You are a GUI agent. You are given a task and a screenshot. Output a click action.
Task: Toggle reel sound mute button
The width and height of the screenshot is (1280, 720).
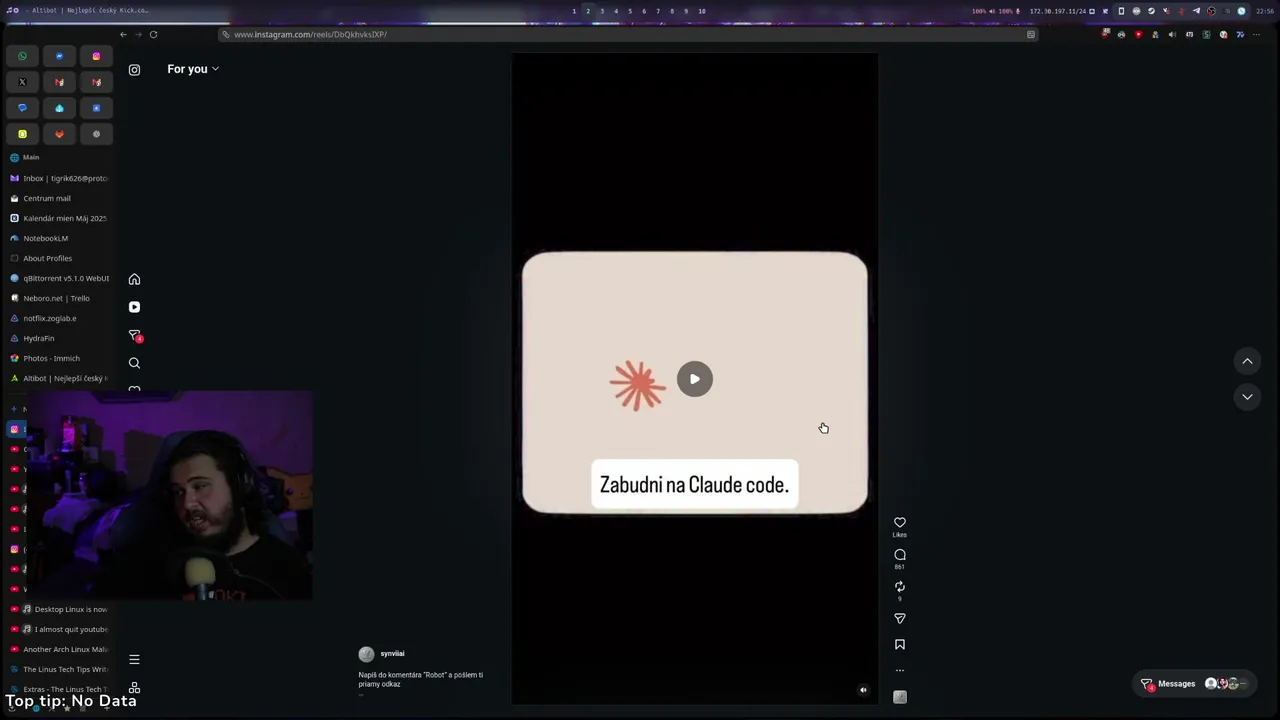click(x=864, y=690)
